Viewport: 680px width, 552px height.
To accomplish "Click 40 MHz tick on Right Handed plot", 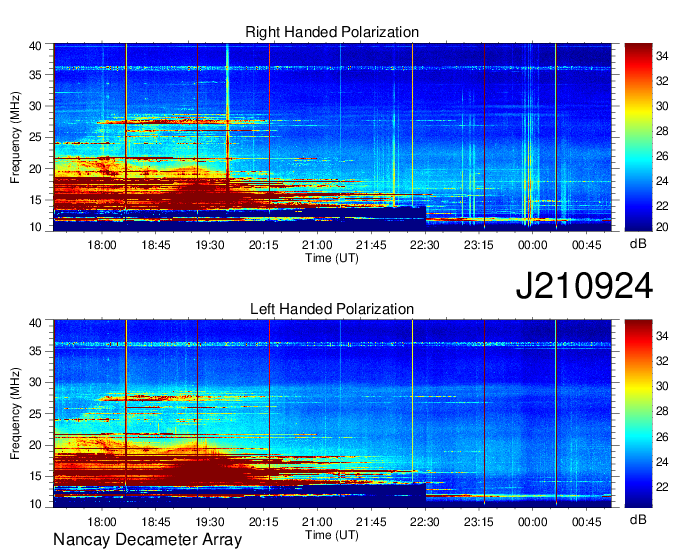I will tap(35, 46).
